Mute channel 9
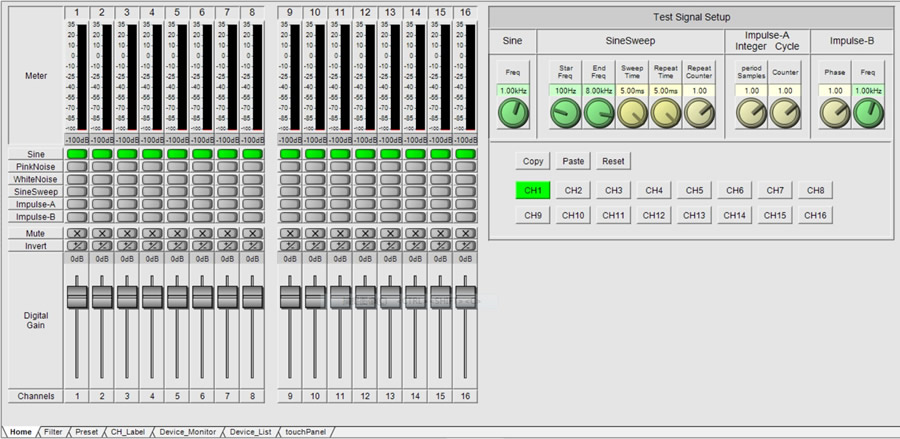 tap(290, 234)
